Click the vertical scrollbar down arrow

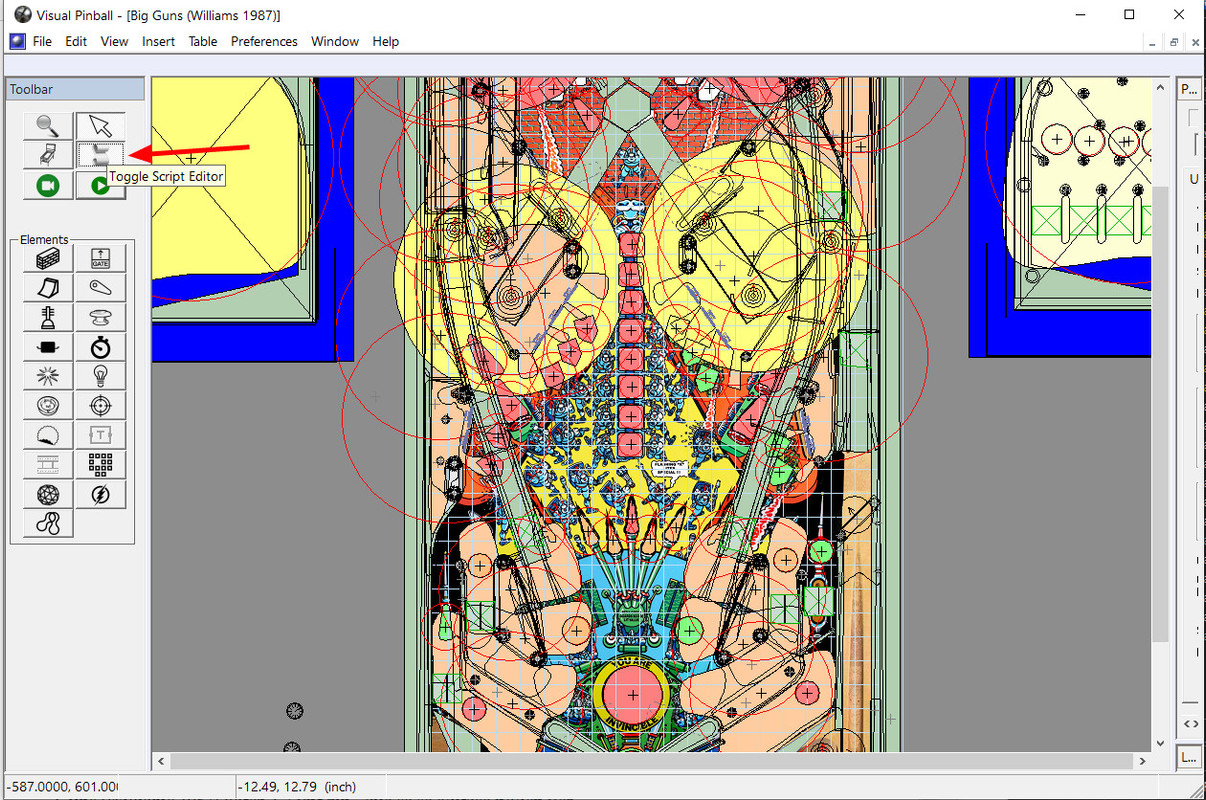1160,743
